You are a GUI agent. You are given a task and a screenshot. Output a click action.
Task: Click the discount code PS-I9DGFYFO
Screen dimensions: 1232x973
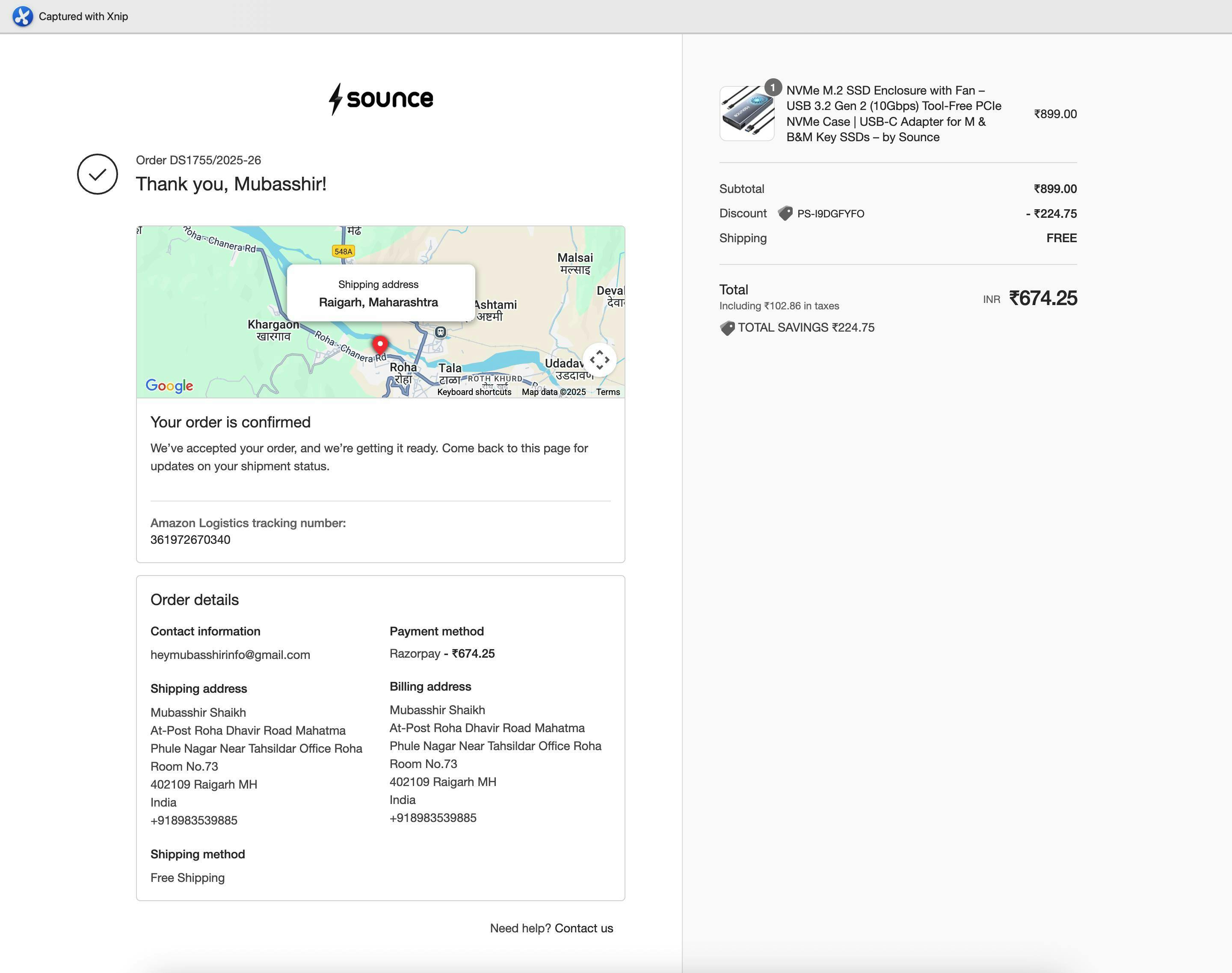point(830,214)
